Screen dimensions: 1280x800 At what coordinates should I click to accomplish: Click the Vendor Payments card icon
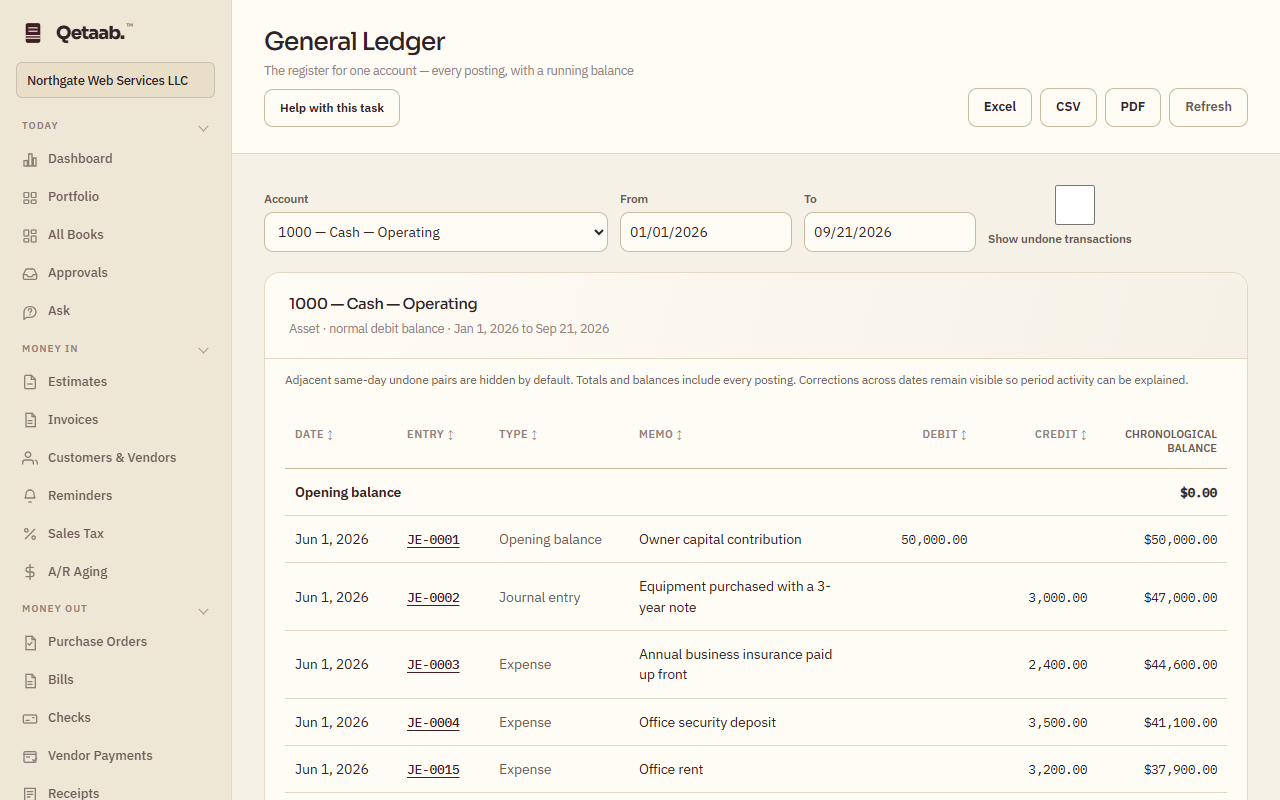click(30, 756)
